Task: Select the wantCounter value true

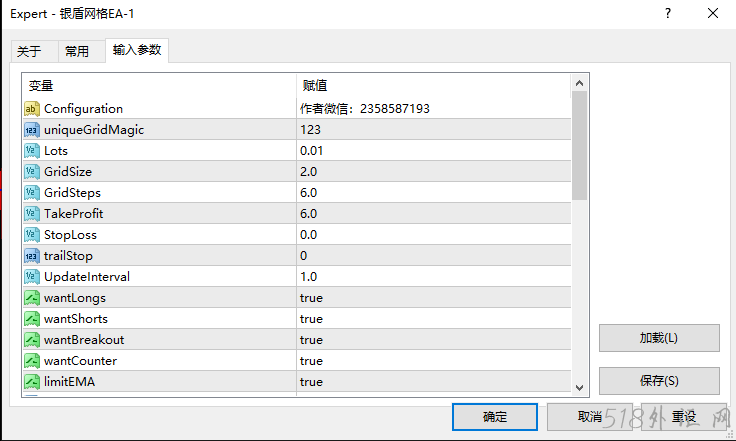Action: (x=434, y=361)
